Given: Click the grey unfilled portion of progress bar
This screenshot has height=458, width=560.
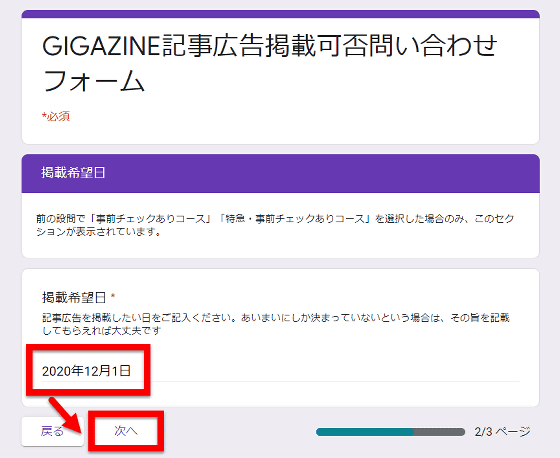Looking at the screenshot, I should tap(439, 432).
